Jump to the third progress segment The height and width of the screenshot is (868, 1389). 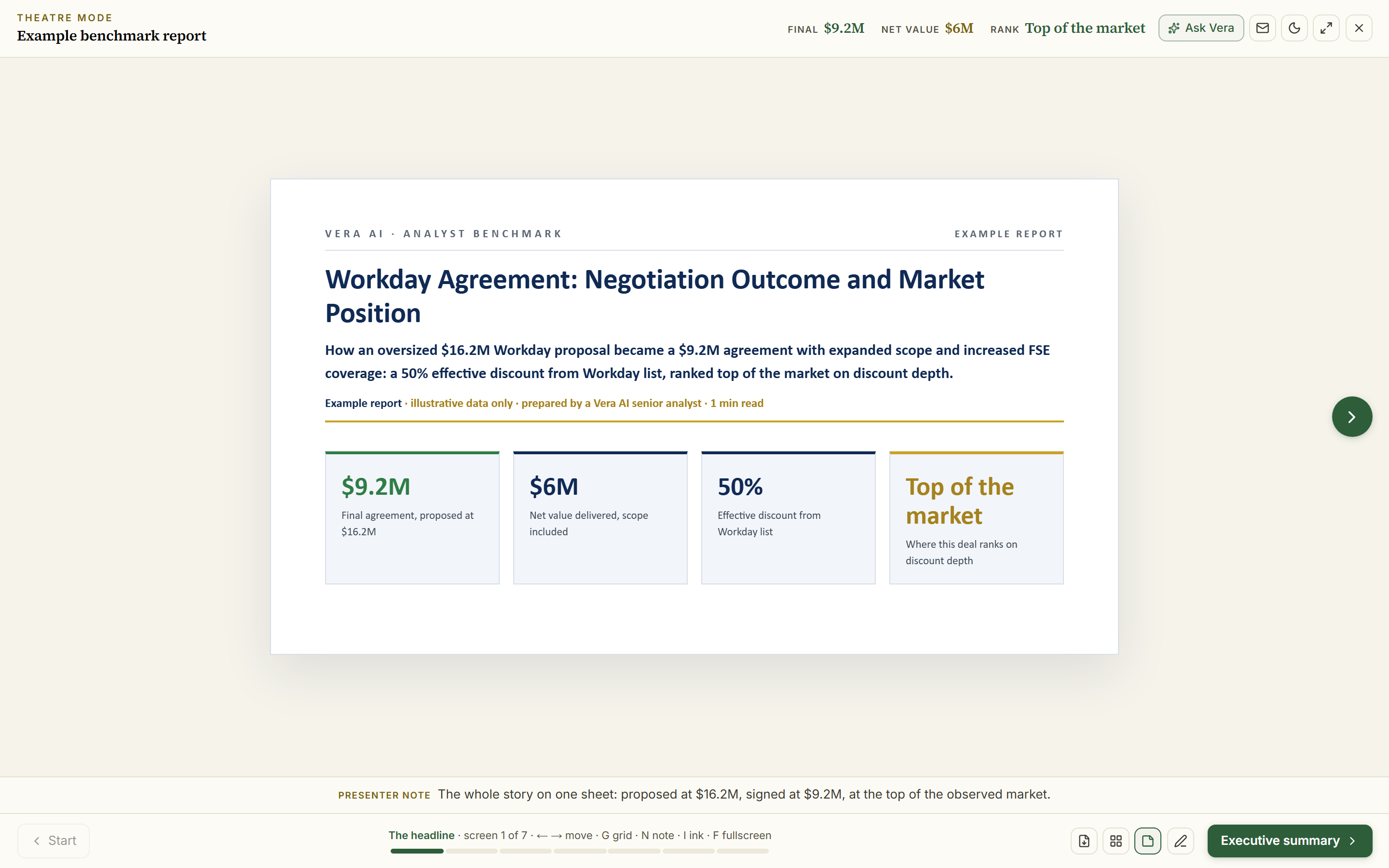click(x=525, y=851)
